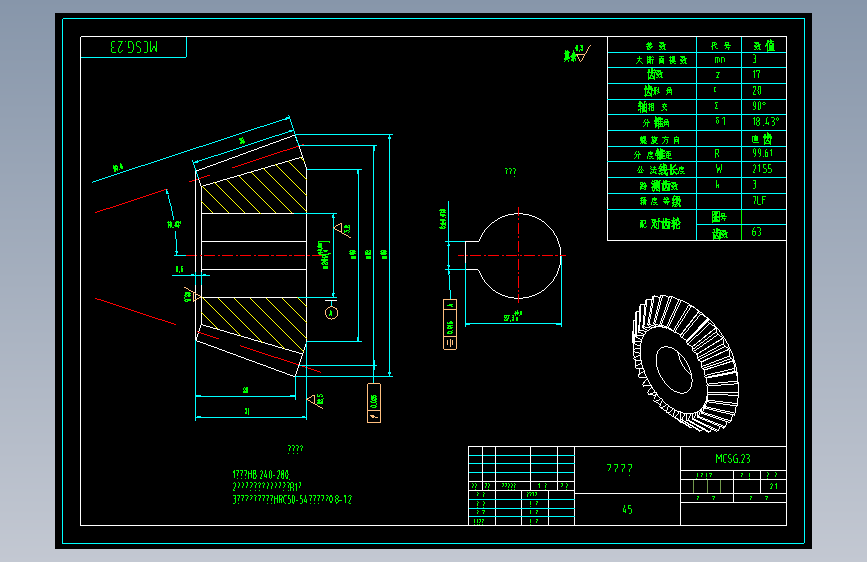Select the pressure angle value 20
The width and height of the screenshot is (867, 562).
tap(757, 90)
